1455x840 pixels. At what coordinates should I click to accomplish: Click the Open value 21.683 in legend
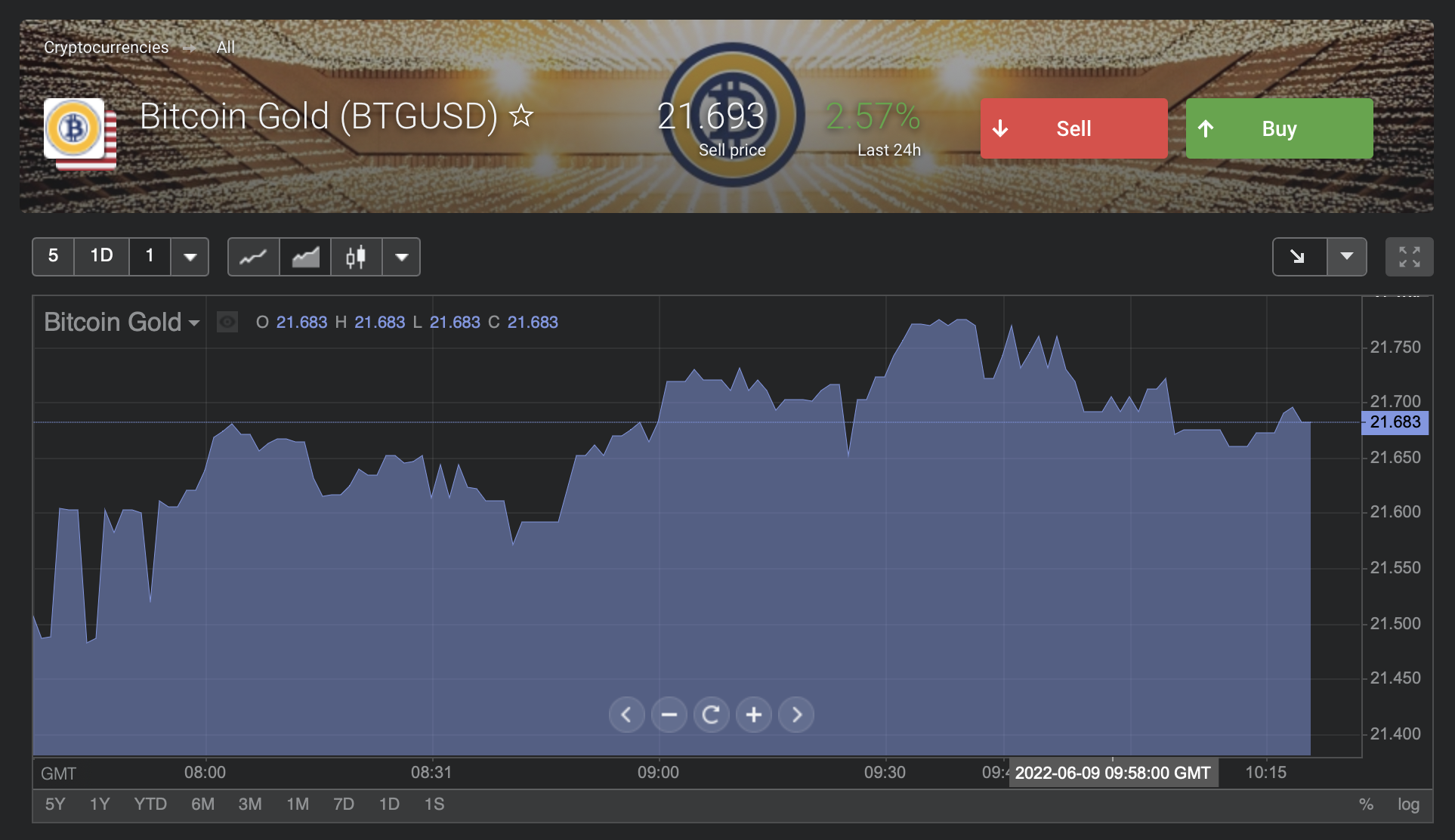pos(301,323)
